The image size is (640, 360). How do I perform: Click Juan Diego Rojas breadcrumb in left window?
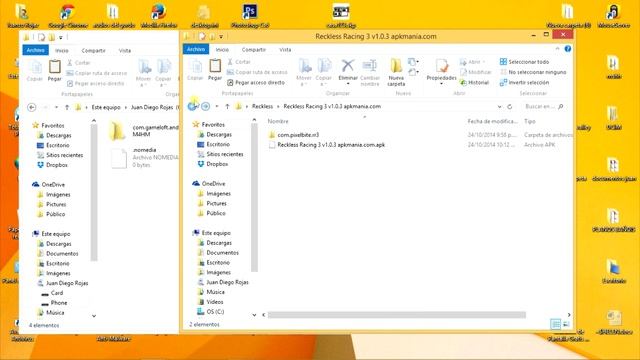click(152, 107)
